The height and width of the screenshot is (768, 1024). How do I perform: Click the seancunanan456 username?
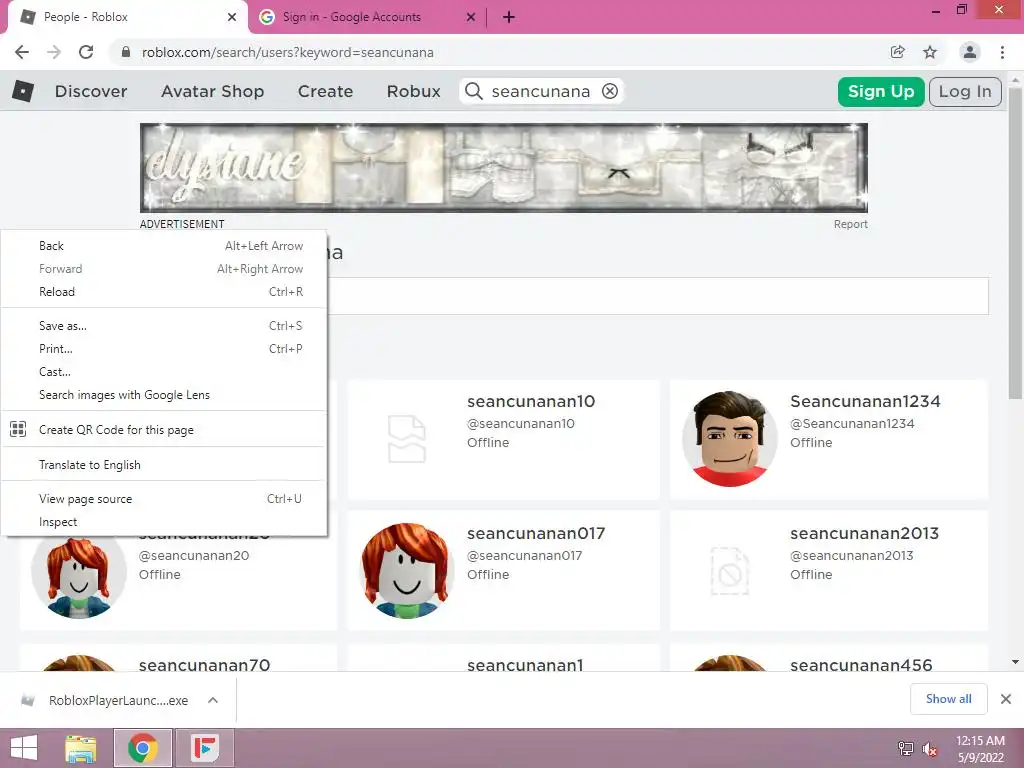(x=861, y=664)
